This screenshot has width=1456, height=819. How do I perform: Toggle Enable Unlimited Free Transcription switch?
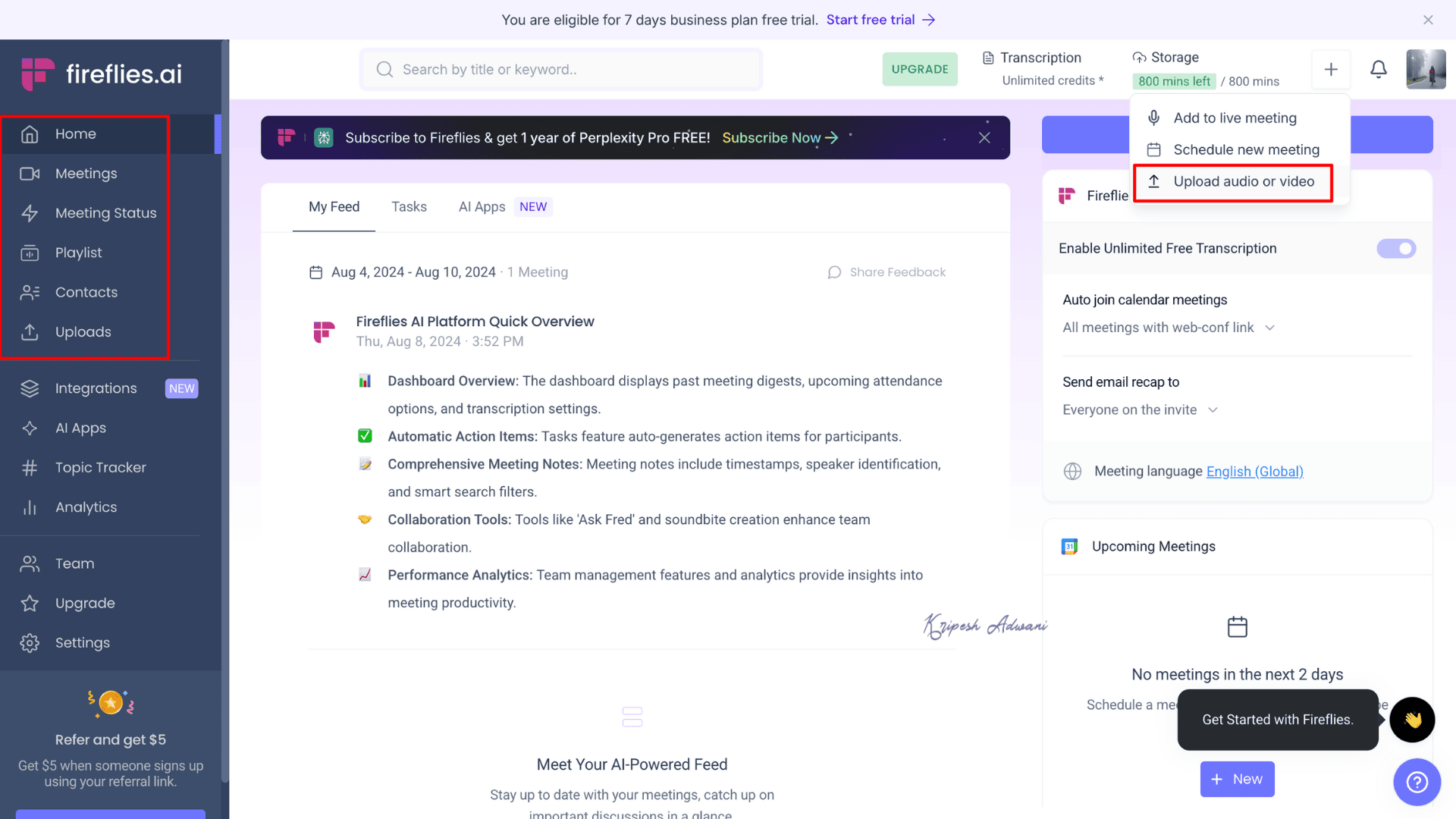[1396, 249]
